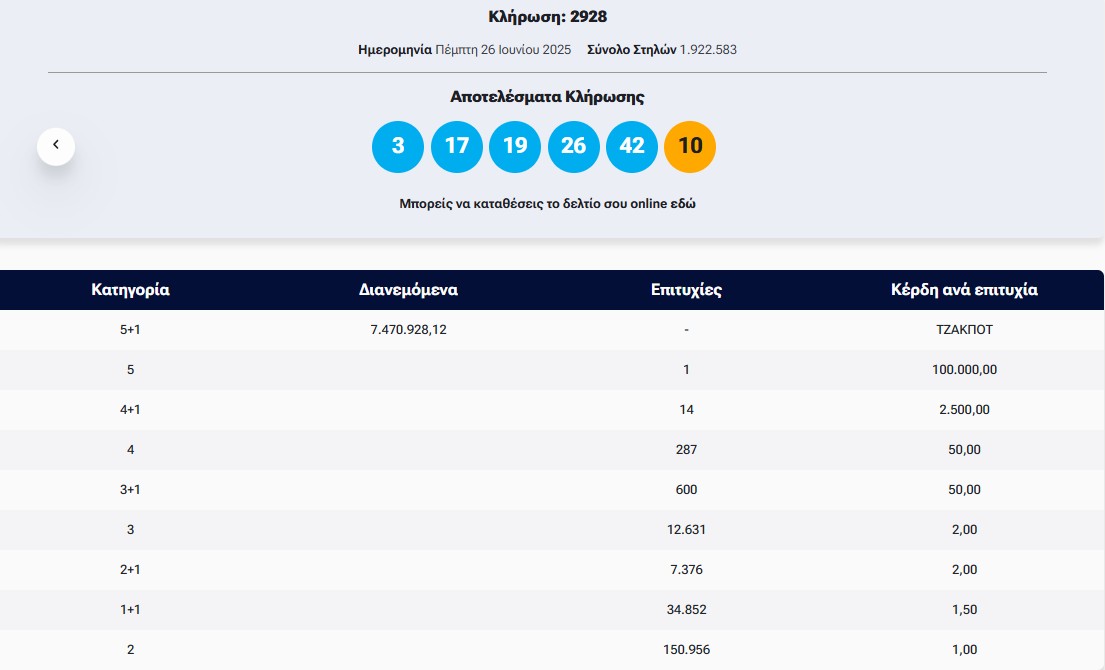This screenshot has height=670, width=1105.
Task: Click the previous draw arrow button
Action: tap(56, 146)
